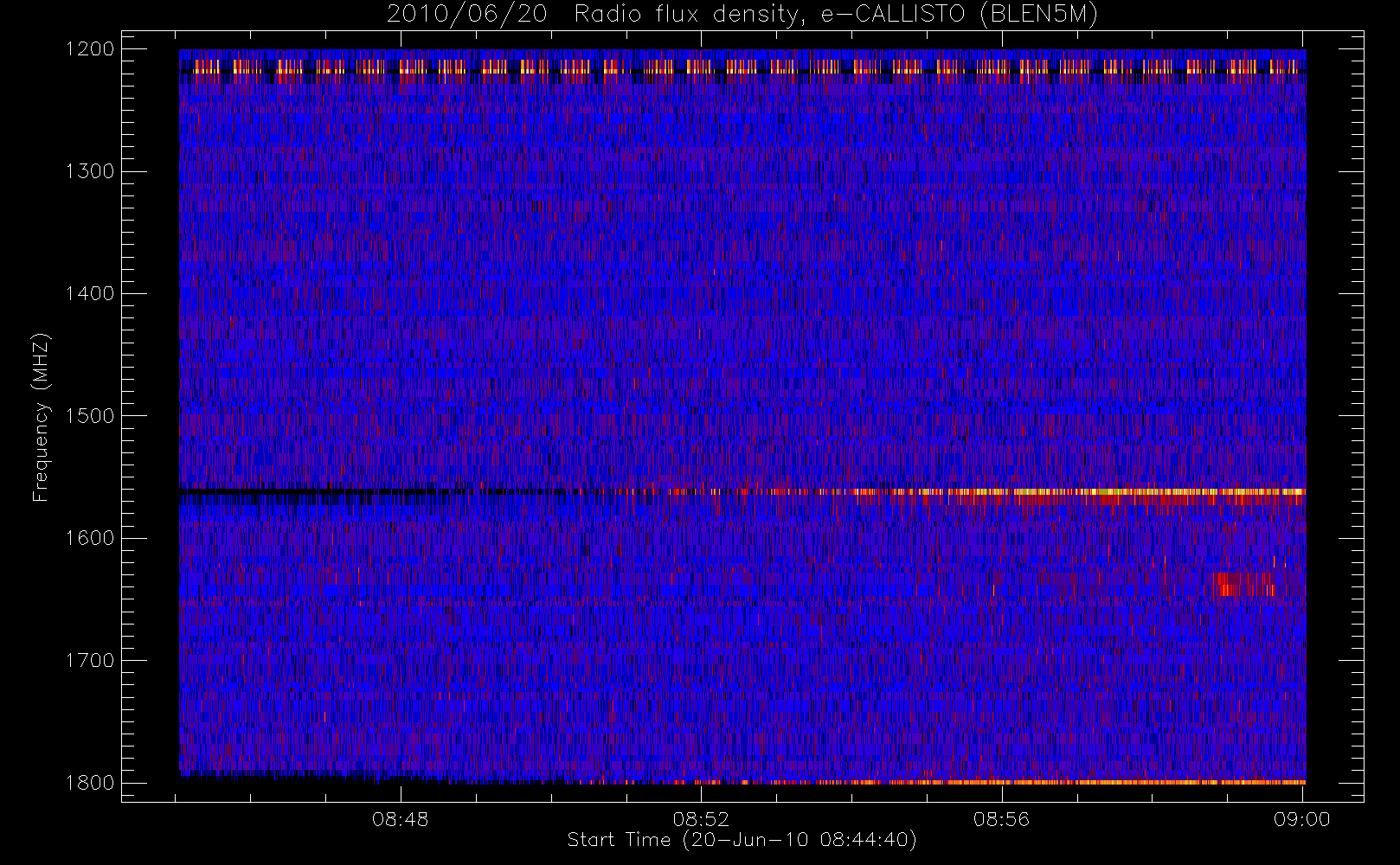
Task: Click the 1200 frequency axis label
Action: [x=90, y=49]
